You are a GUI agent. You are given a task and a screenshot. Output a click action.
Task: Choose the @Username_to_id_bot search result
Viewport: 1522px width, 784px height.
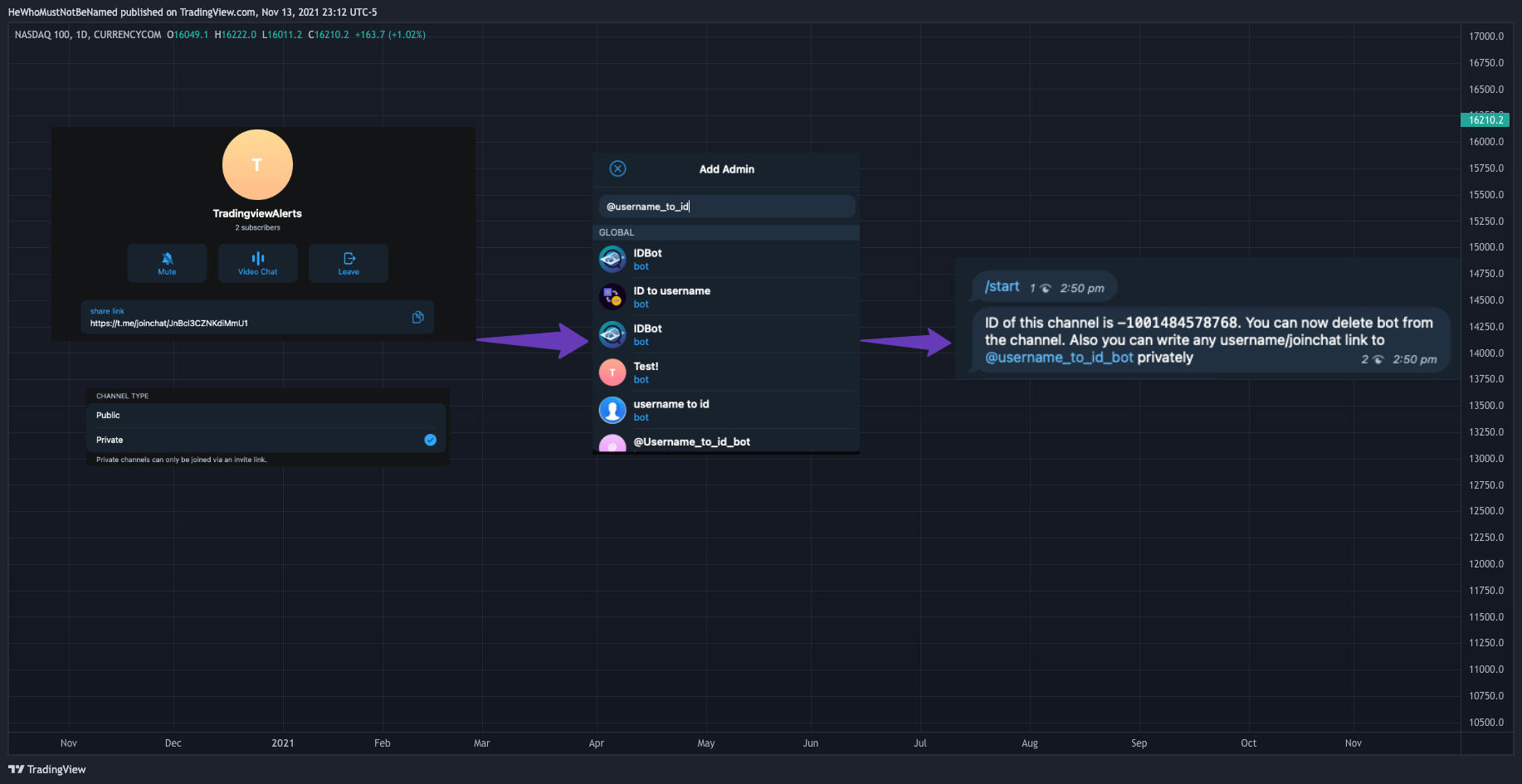[x=726, y=442]
